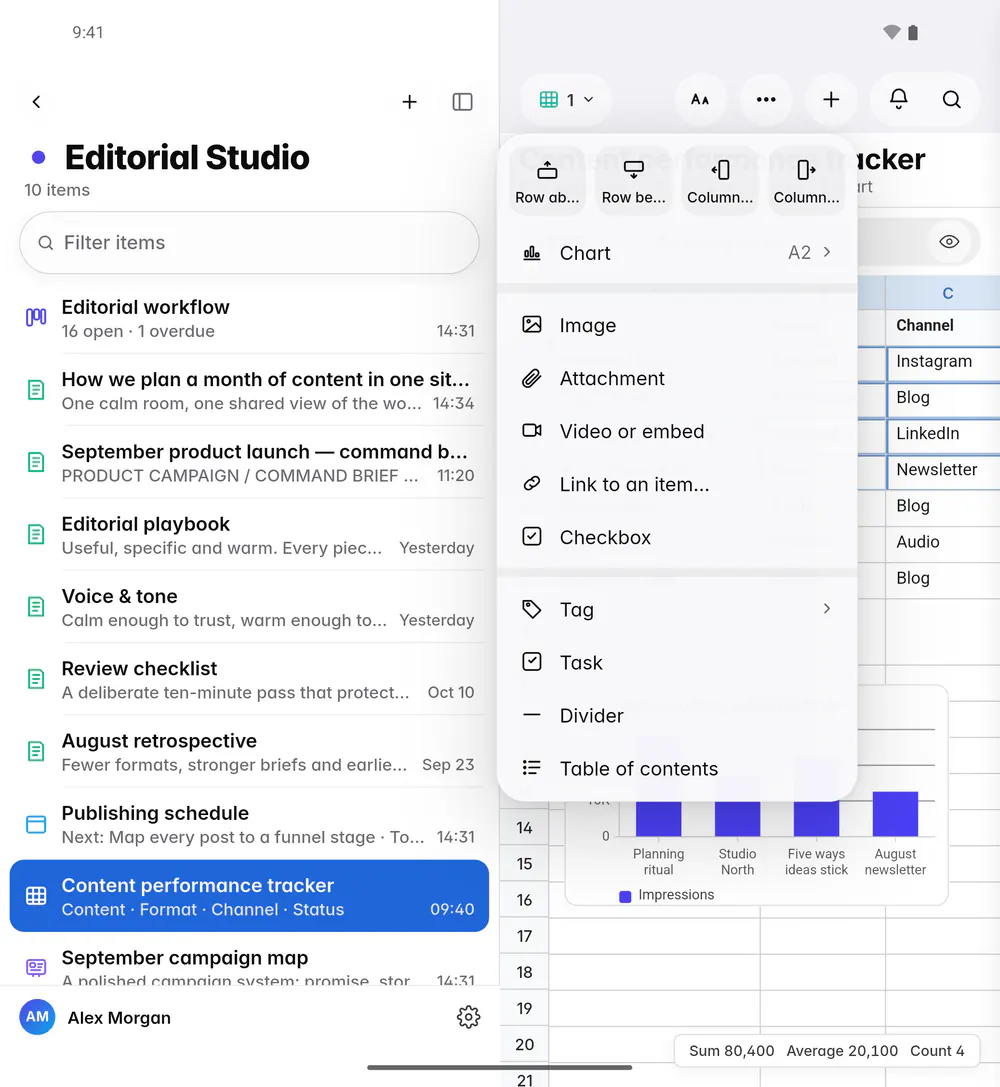Insert Column to the left
The image size is (1000, 1087).
click(720, 182)
